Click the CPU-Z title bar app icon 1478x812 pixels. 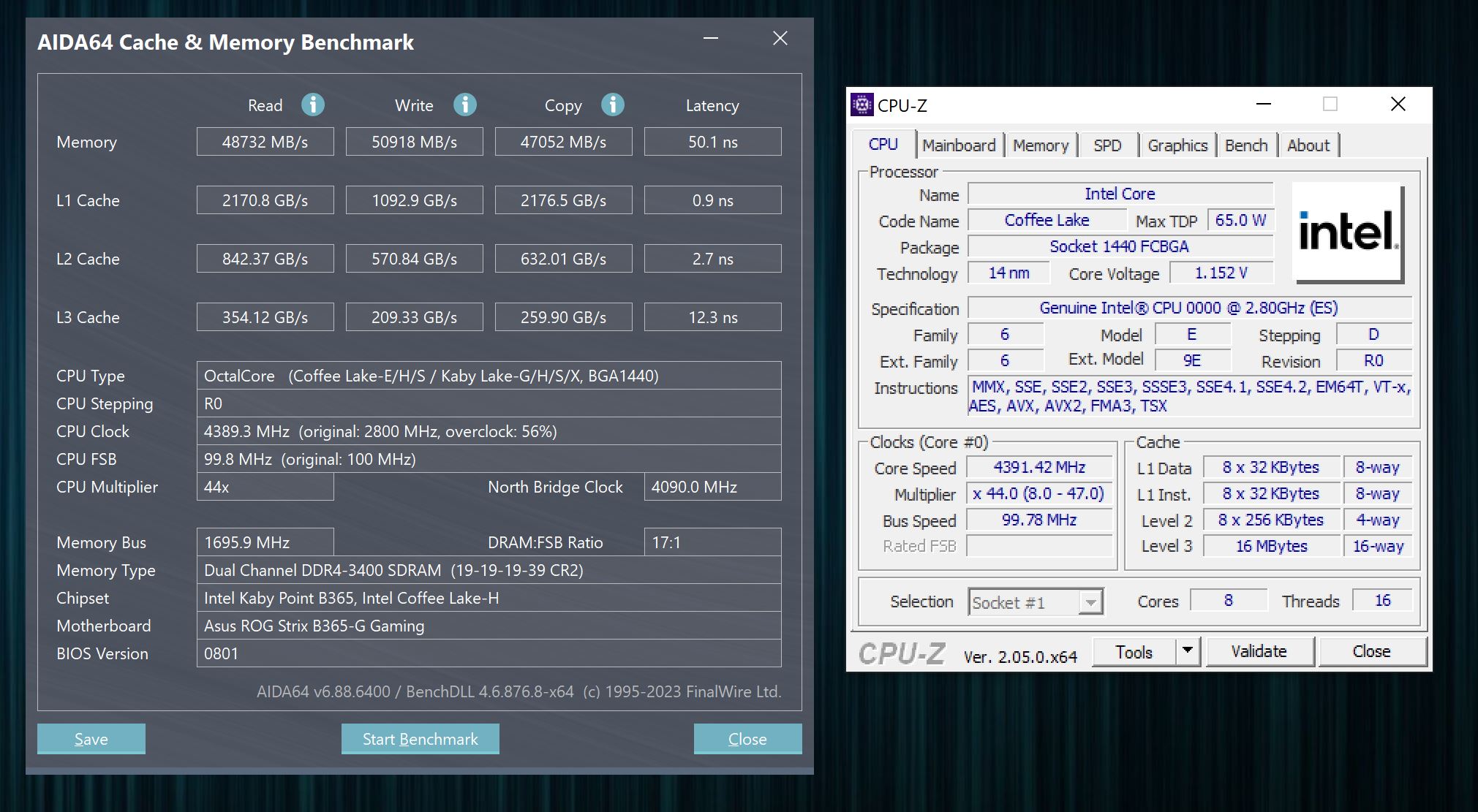point(862,105)
